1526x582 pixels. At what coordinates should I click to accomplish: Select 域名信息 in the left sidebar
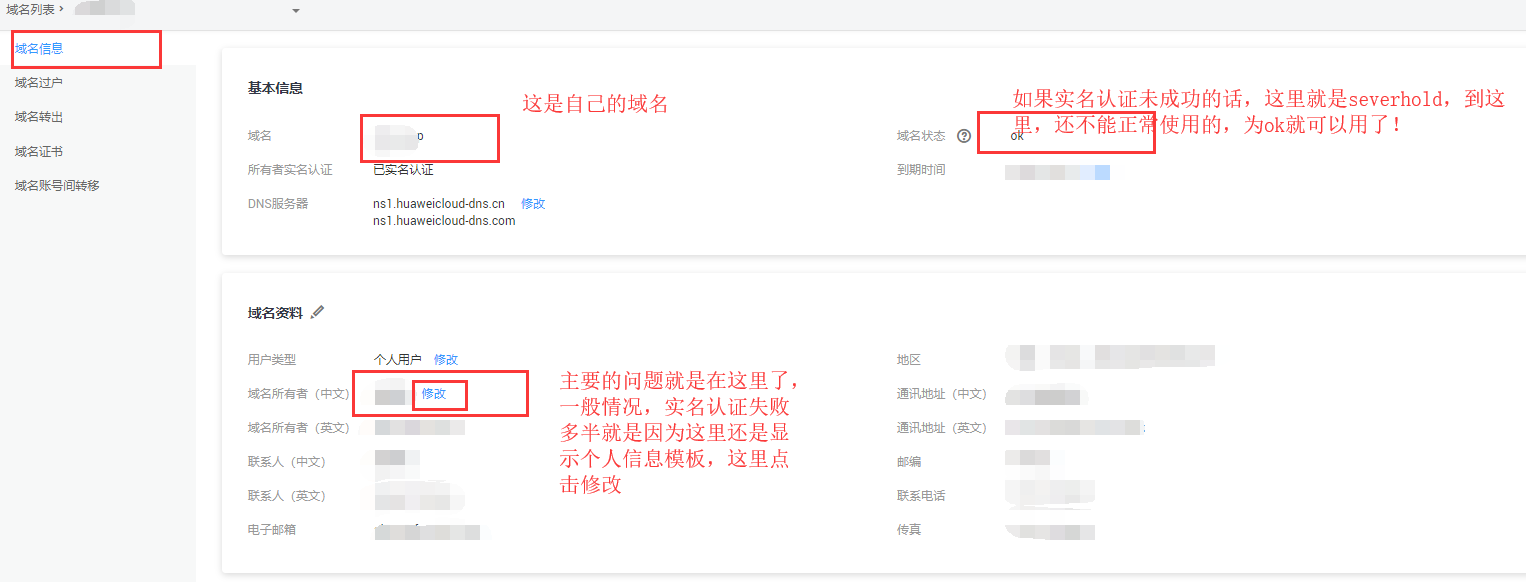[x=44, y=47]
